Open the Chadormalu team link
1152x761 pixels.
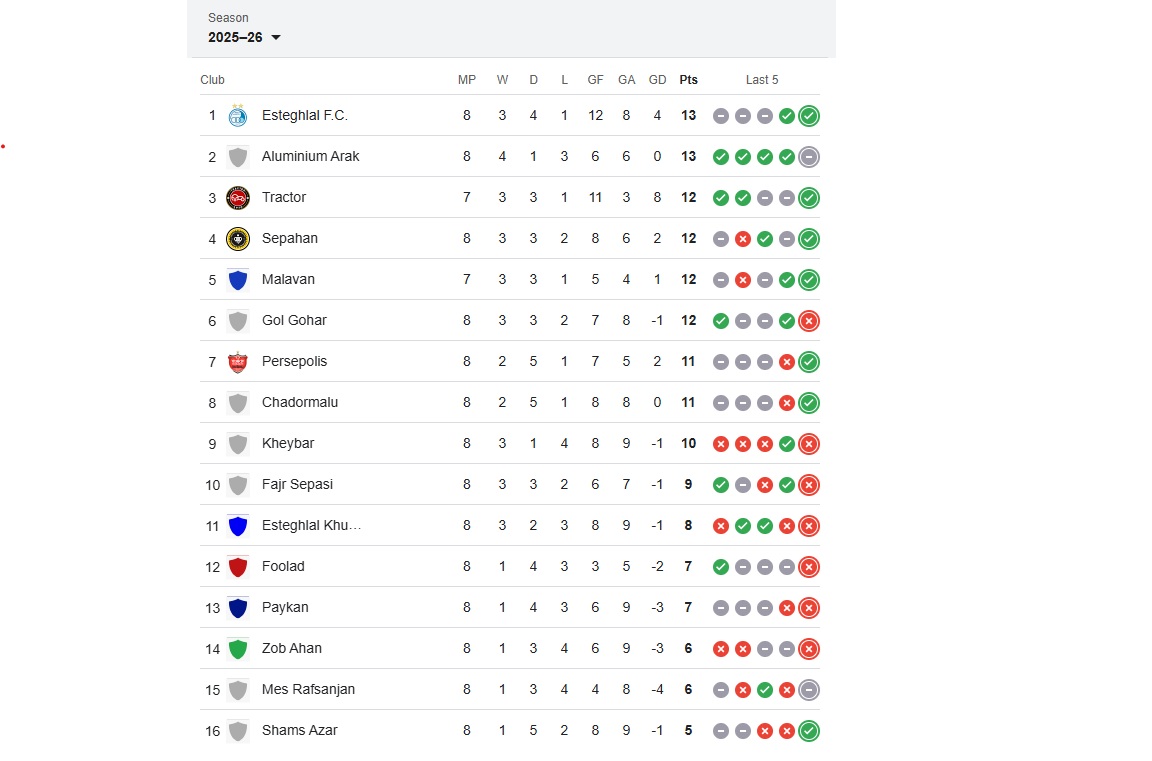click(x=300, y=403)
